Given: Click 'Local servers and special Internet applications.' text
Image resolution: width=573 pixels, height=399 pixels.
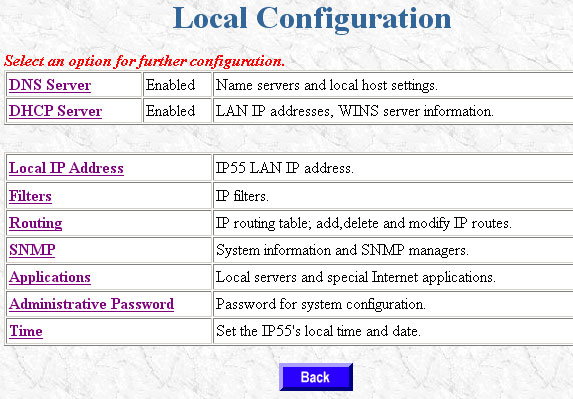Looking at the screenshot, I should (x=356, y=277).
